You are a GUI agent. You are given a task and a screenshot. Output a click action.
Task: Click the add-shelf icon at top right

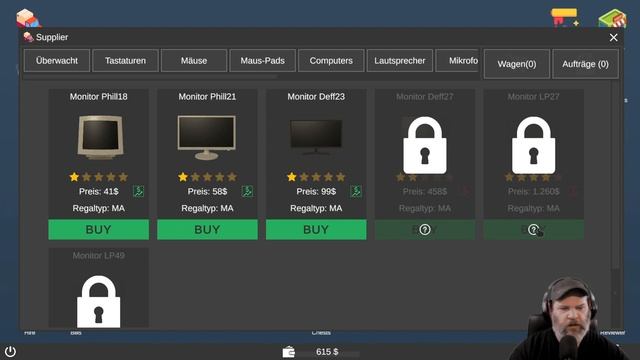(x=565, y=18)
